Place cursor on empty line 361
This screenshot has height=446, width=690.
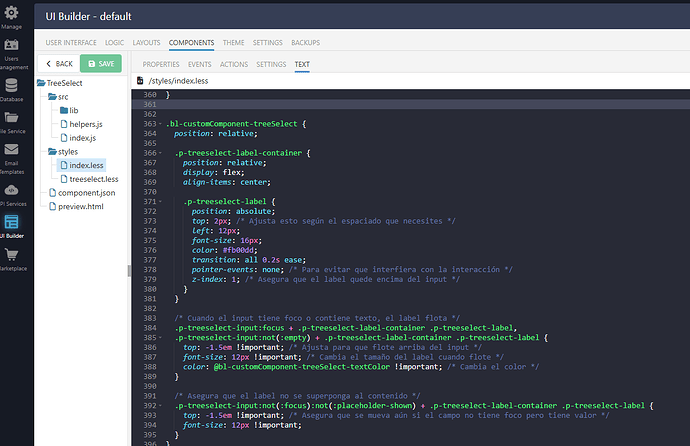coord(410,104)
